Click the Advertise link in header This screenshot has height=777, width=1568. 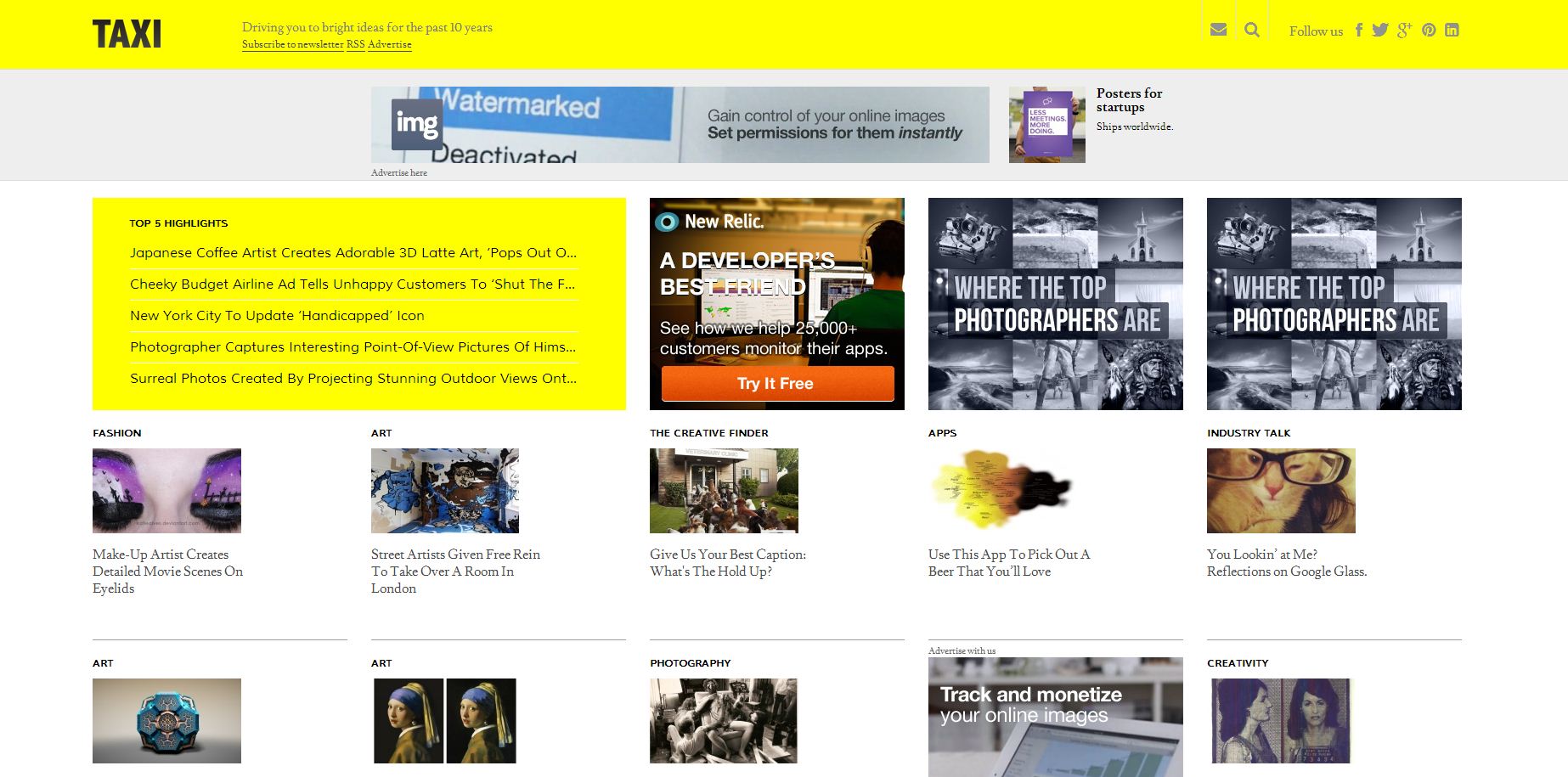pos(389,44)
